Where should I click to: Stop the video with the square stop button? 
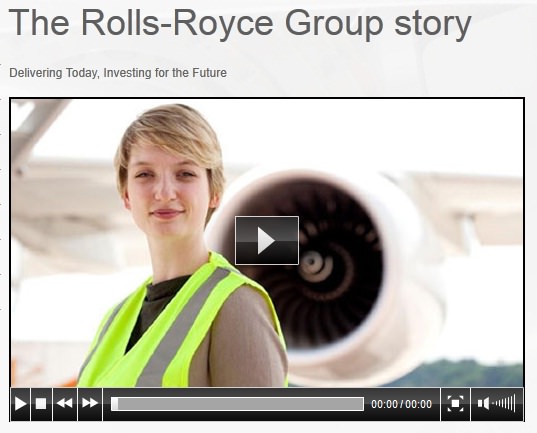[41, 404]
